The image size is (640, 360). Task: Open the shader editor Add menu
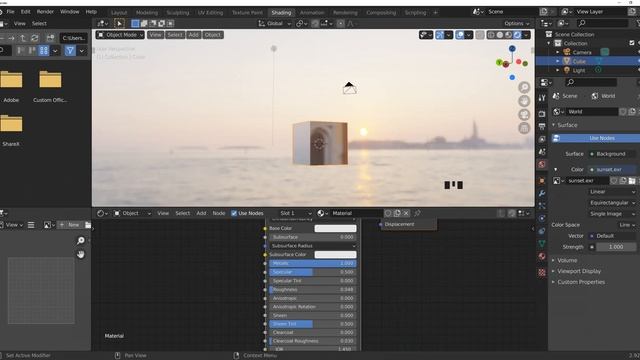[x=201, y=213]
